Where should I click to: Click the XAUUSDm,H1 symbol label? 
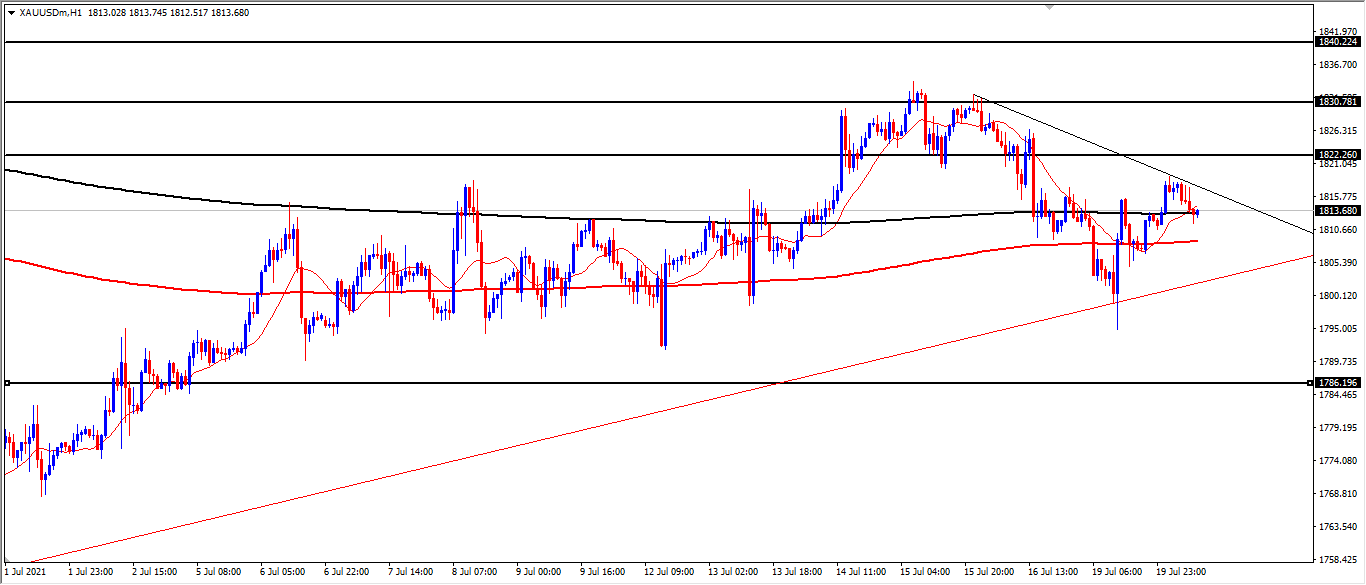point(50,13)
